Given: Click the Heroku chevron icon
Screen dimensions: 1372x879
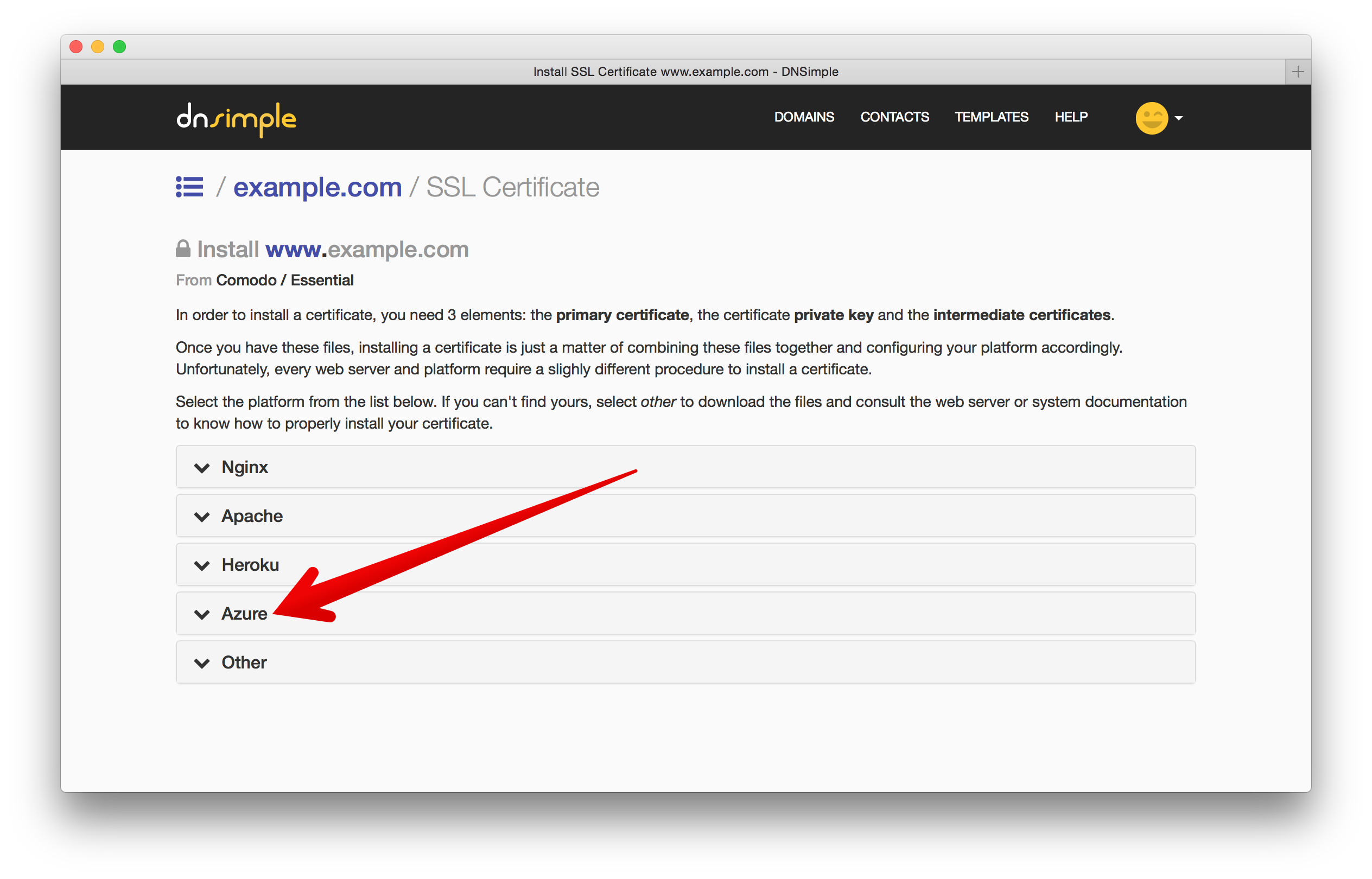Looking at the screenshot, I should [x=201, y=565].
